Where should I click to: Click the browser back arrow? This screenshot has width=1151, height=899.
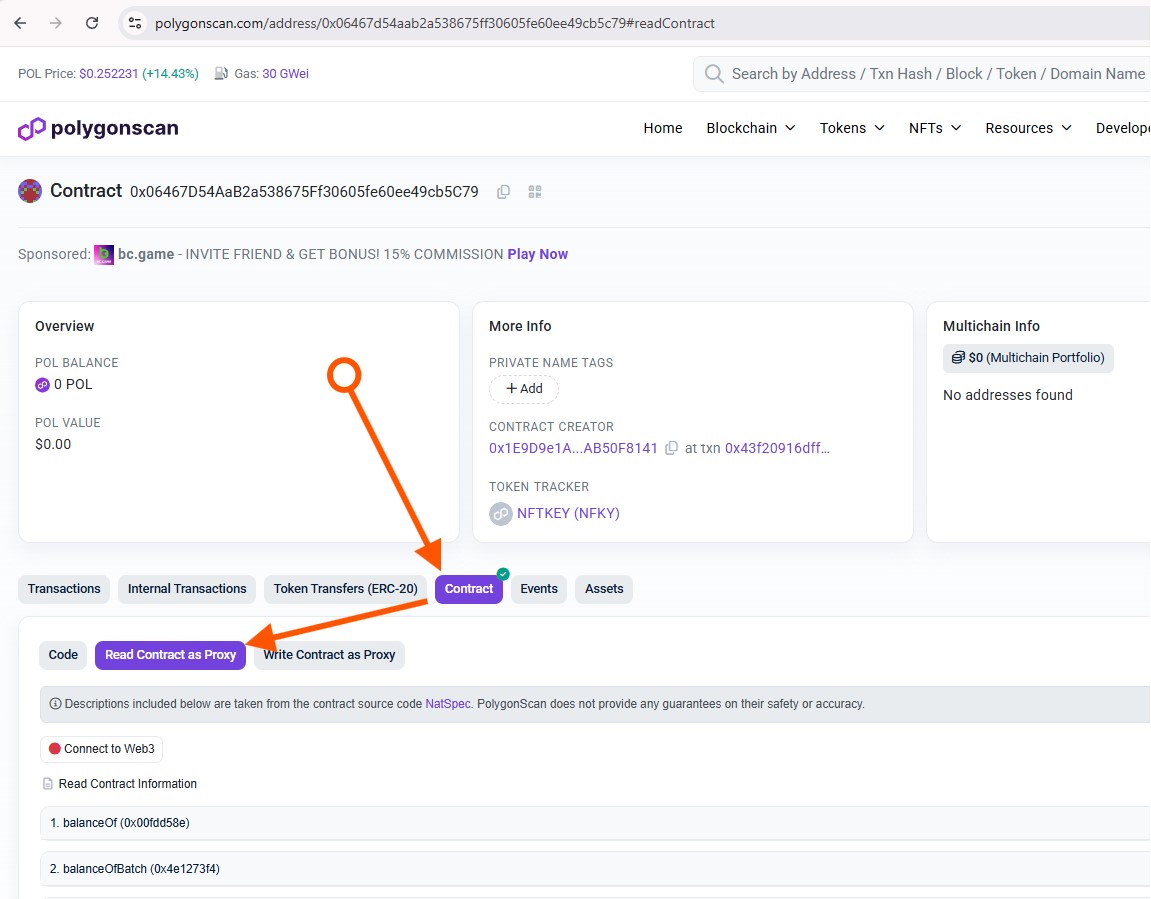point(20,23)
